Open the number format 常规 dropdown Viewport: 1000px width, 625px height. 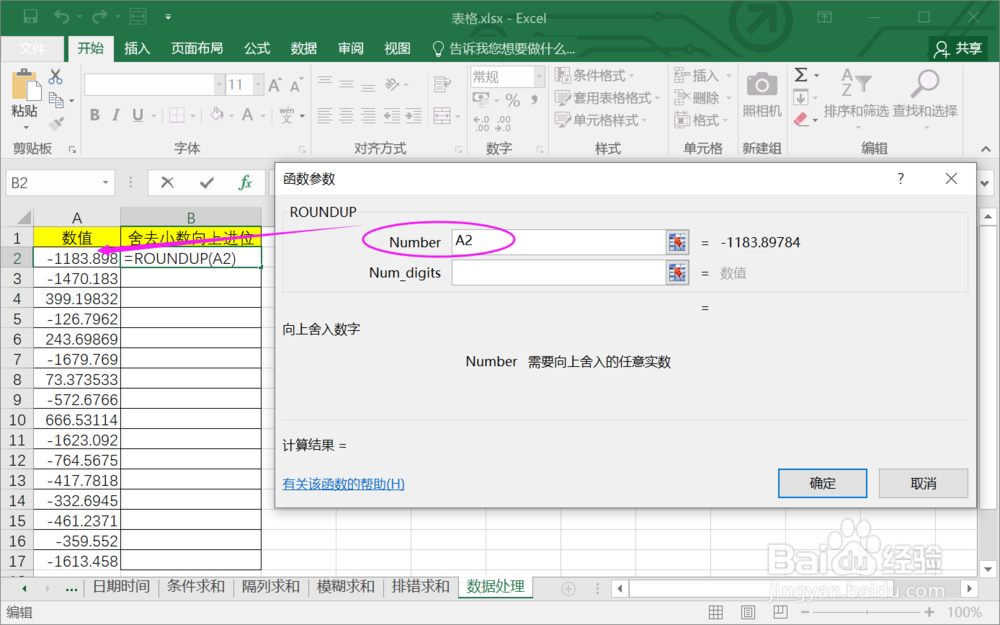539,77
